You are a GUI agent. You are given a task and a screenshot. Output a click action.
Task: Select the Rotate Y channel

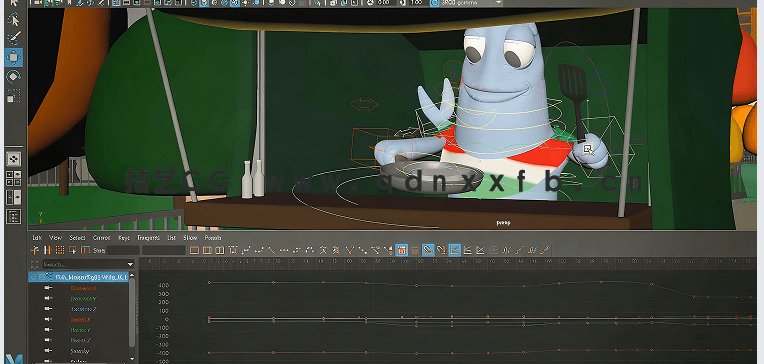[80, 330]
